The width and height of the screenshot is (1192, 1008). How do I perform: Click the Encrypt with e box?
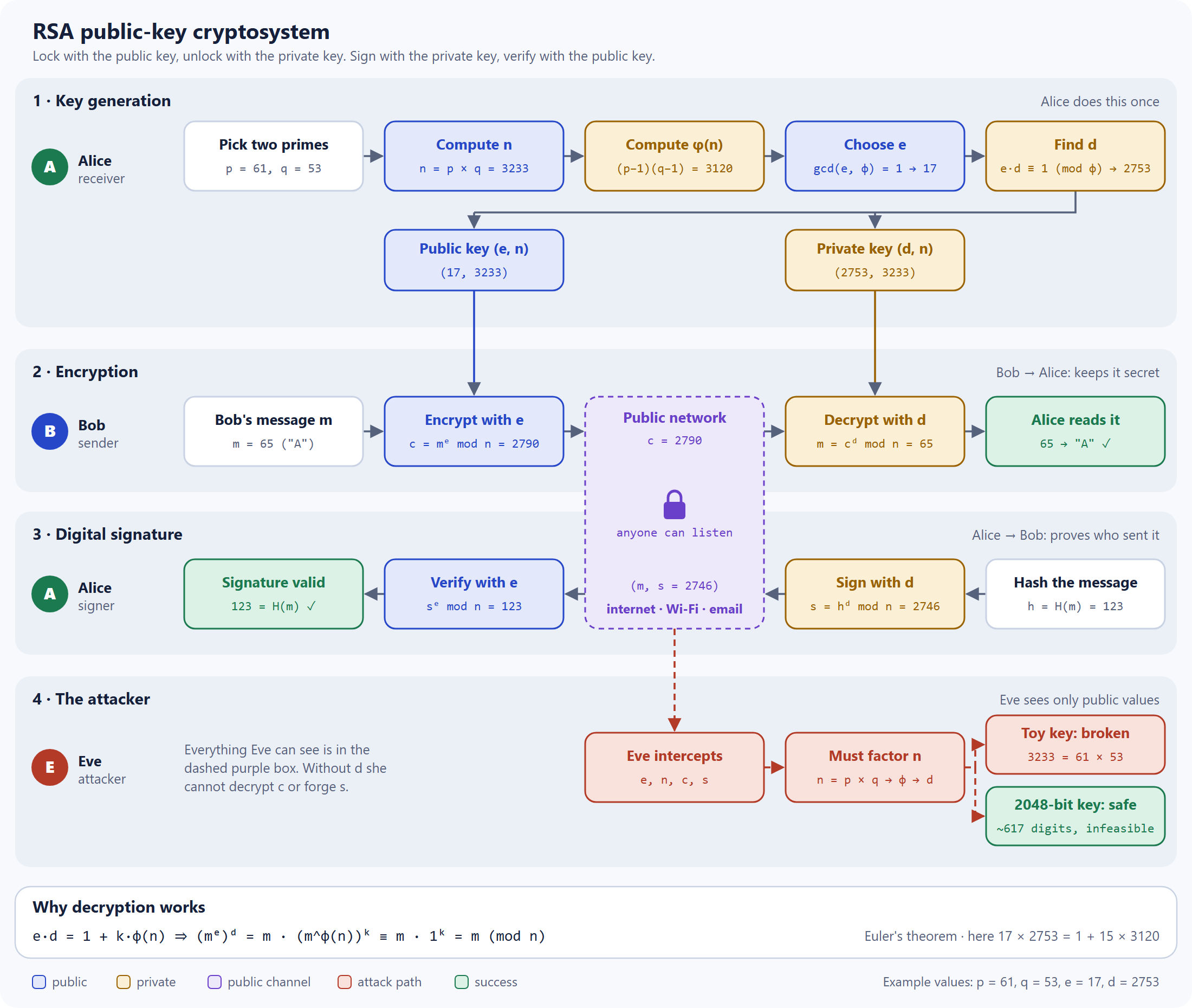tap(474, 431)
